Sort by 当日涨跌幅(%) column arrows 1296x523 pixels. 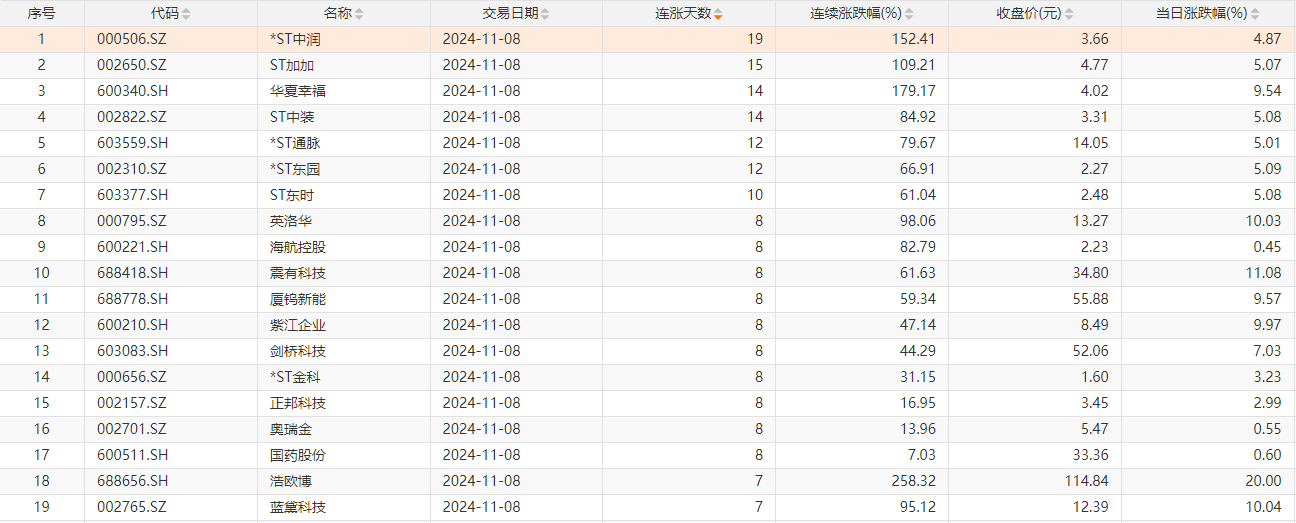click(x=1255, y=14)
